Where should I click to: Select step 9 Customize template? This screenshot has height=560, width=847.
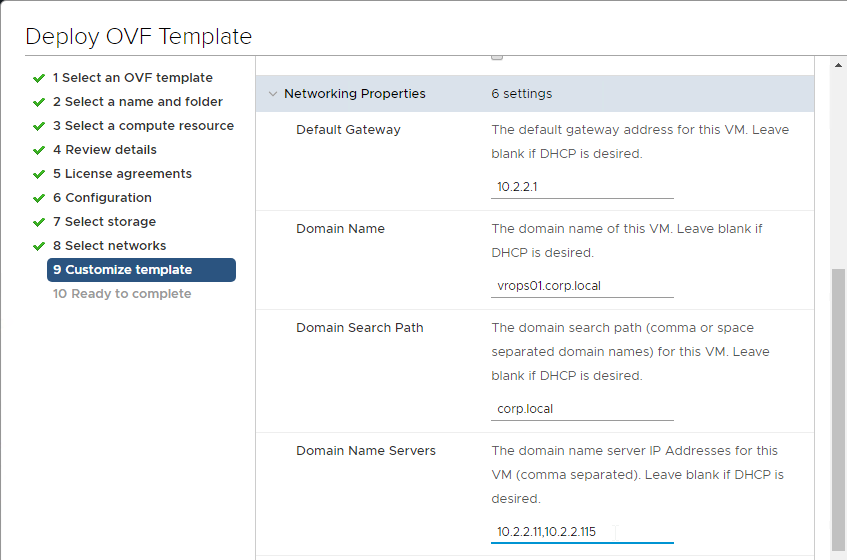142,270
